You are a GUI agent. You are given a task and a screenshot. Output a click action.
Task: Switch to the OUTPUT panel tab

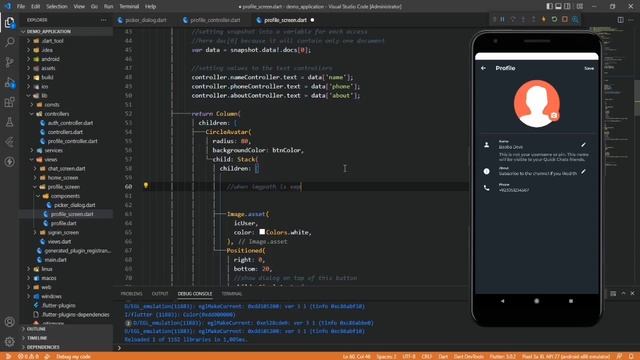pos(160,294)
